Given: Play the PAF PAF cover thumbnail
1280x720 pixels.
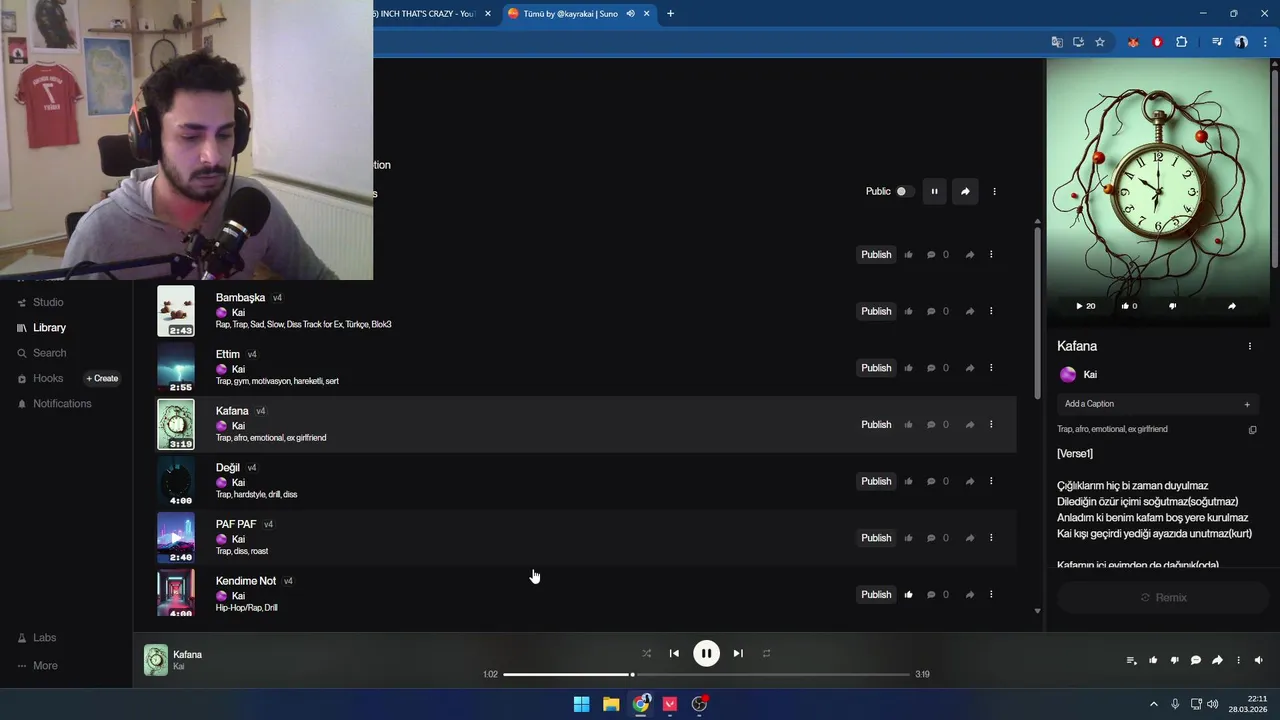Looking at the screenshot, I should (176, 538).
